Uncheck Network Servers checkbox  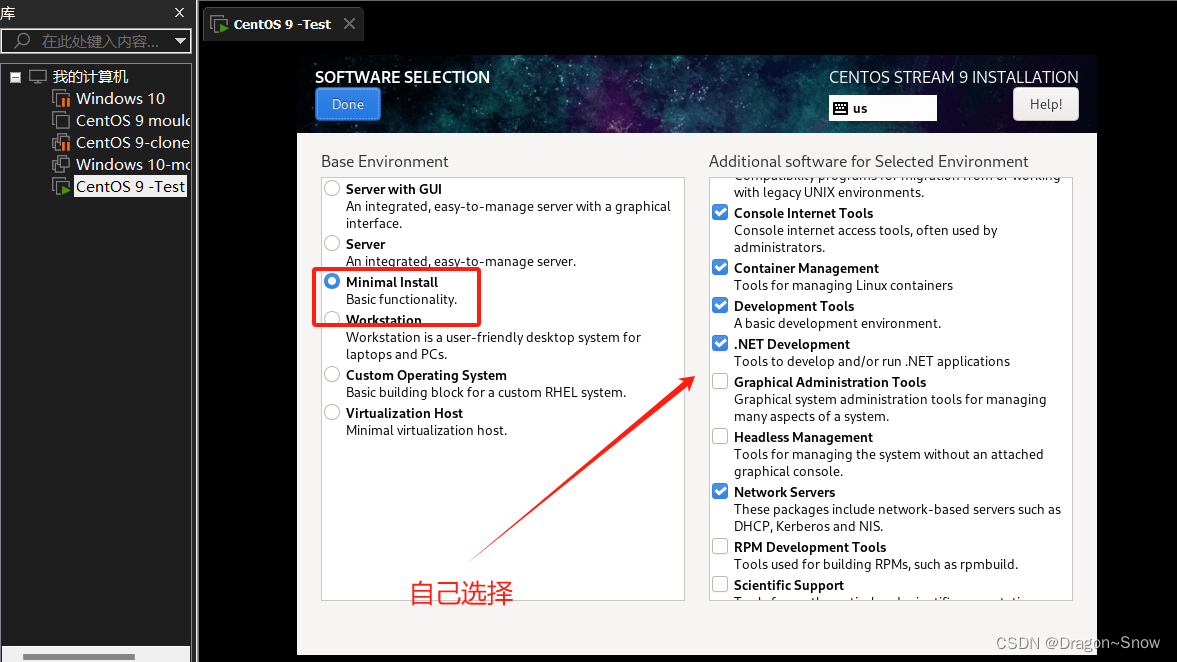(x=720, y=492)
